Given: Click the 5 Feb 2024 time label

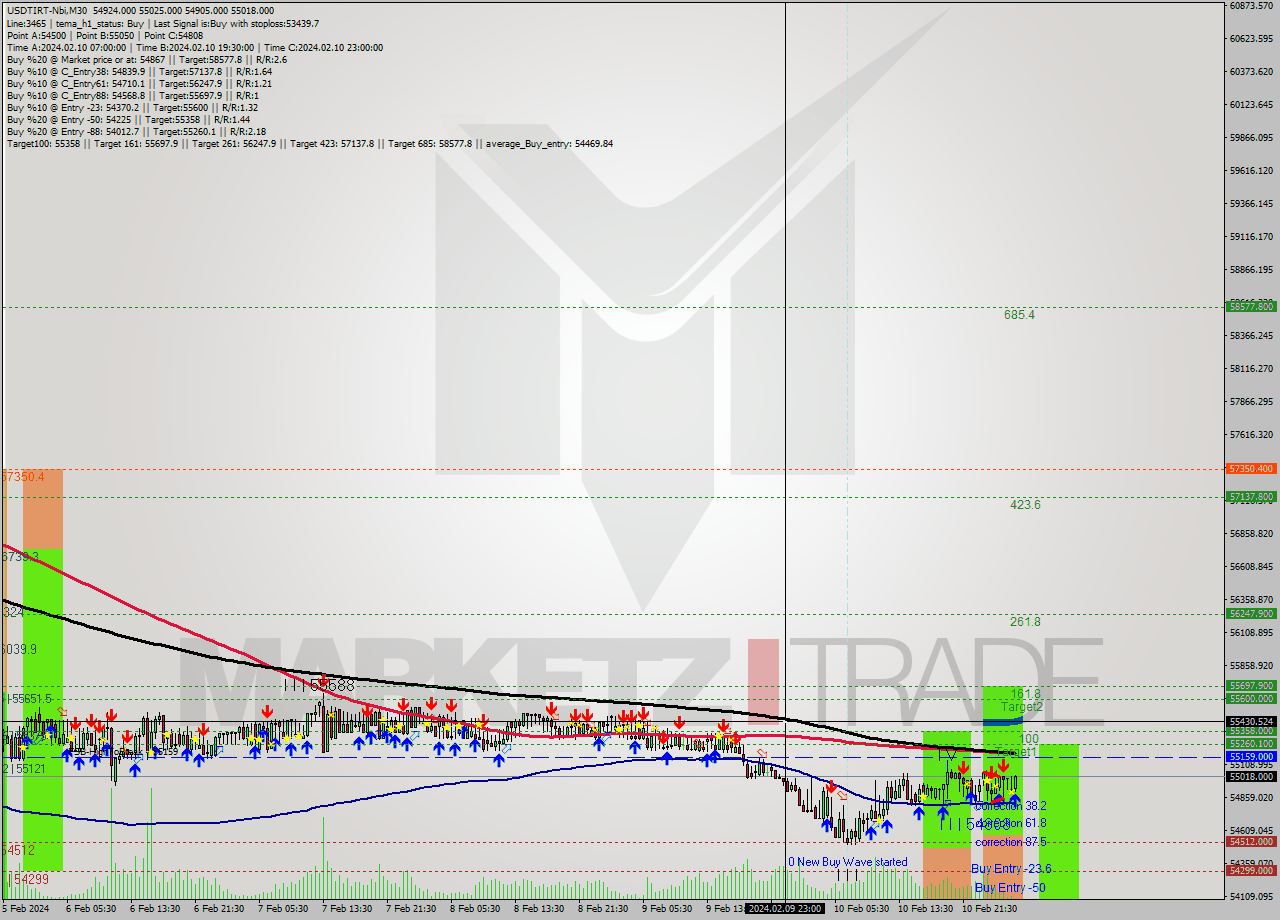Looking at the screenshot, I should 26,909.
